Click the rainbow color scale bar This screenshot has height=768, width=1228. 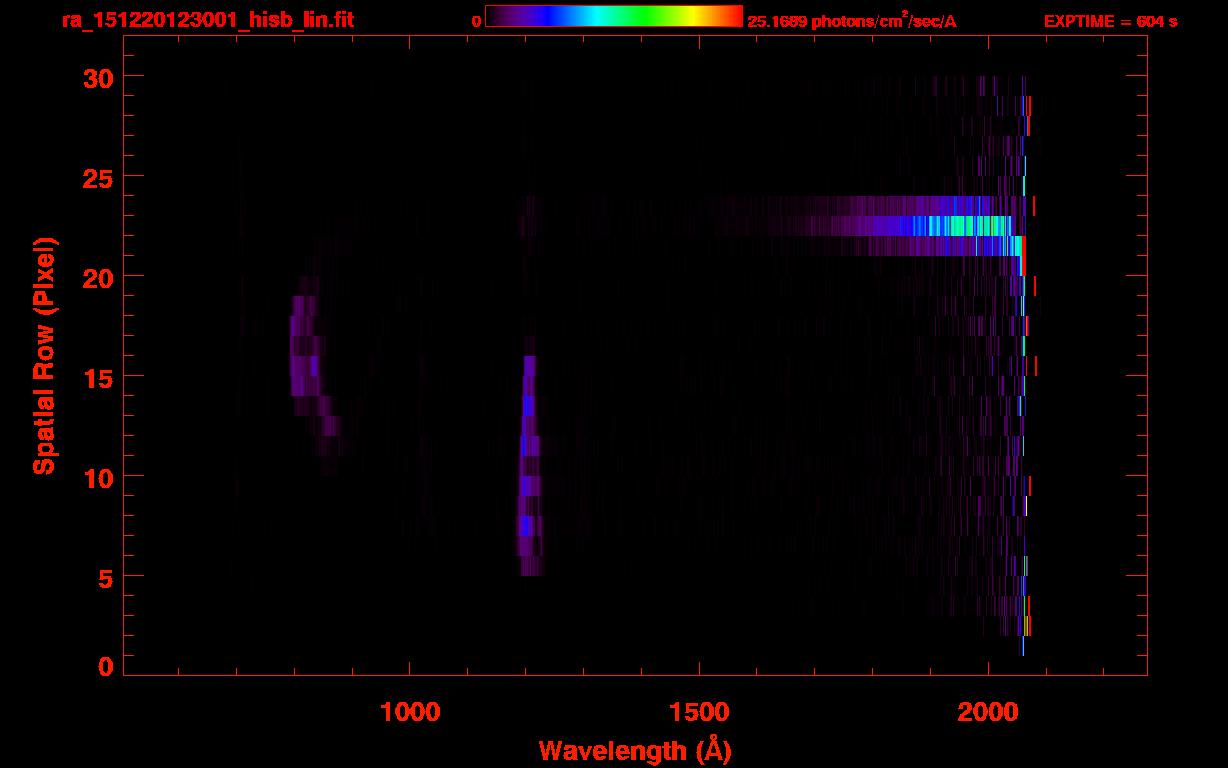(x=614, y=16)
